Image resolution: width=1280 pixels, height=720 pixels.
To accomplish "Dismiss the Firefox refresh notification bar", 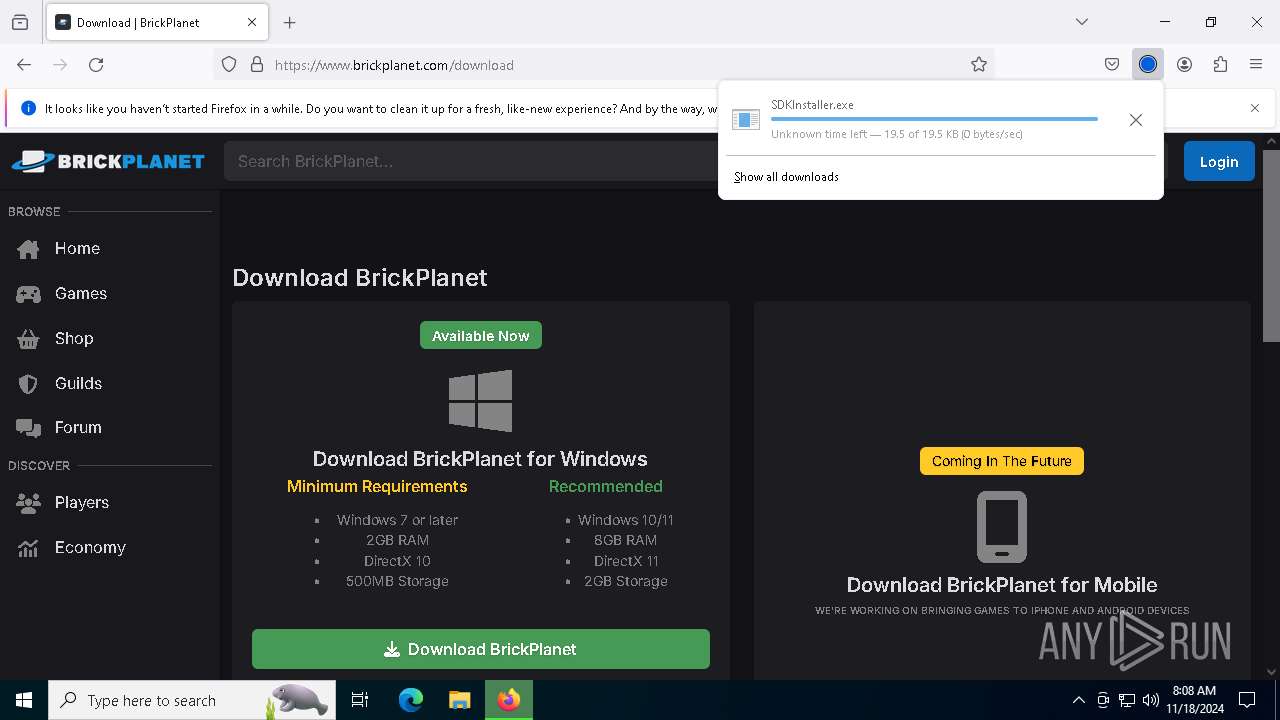I will 1255,108.
